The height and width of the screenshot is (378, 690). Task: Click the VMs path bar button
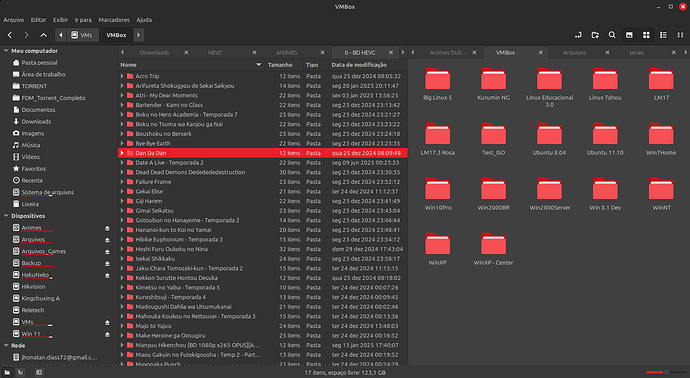[82, 35]
